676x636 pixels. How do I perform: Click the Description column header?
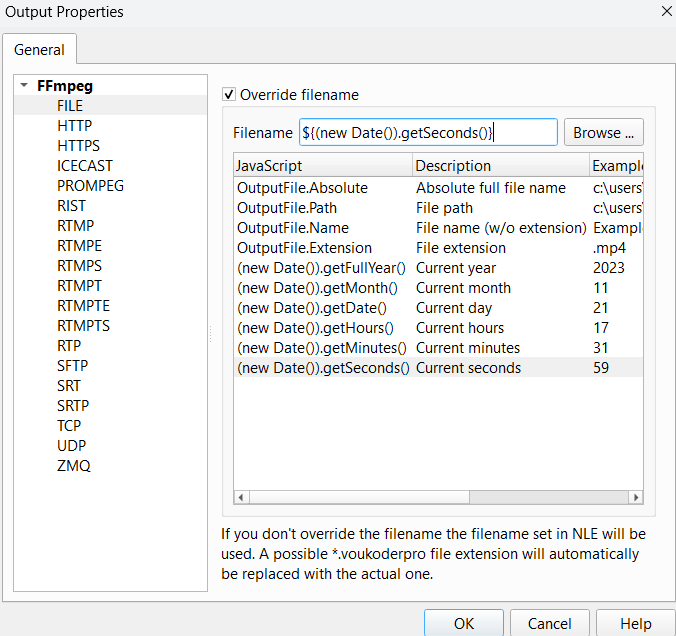tap(499, 165)
